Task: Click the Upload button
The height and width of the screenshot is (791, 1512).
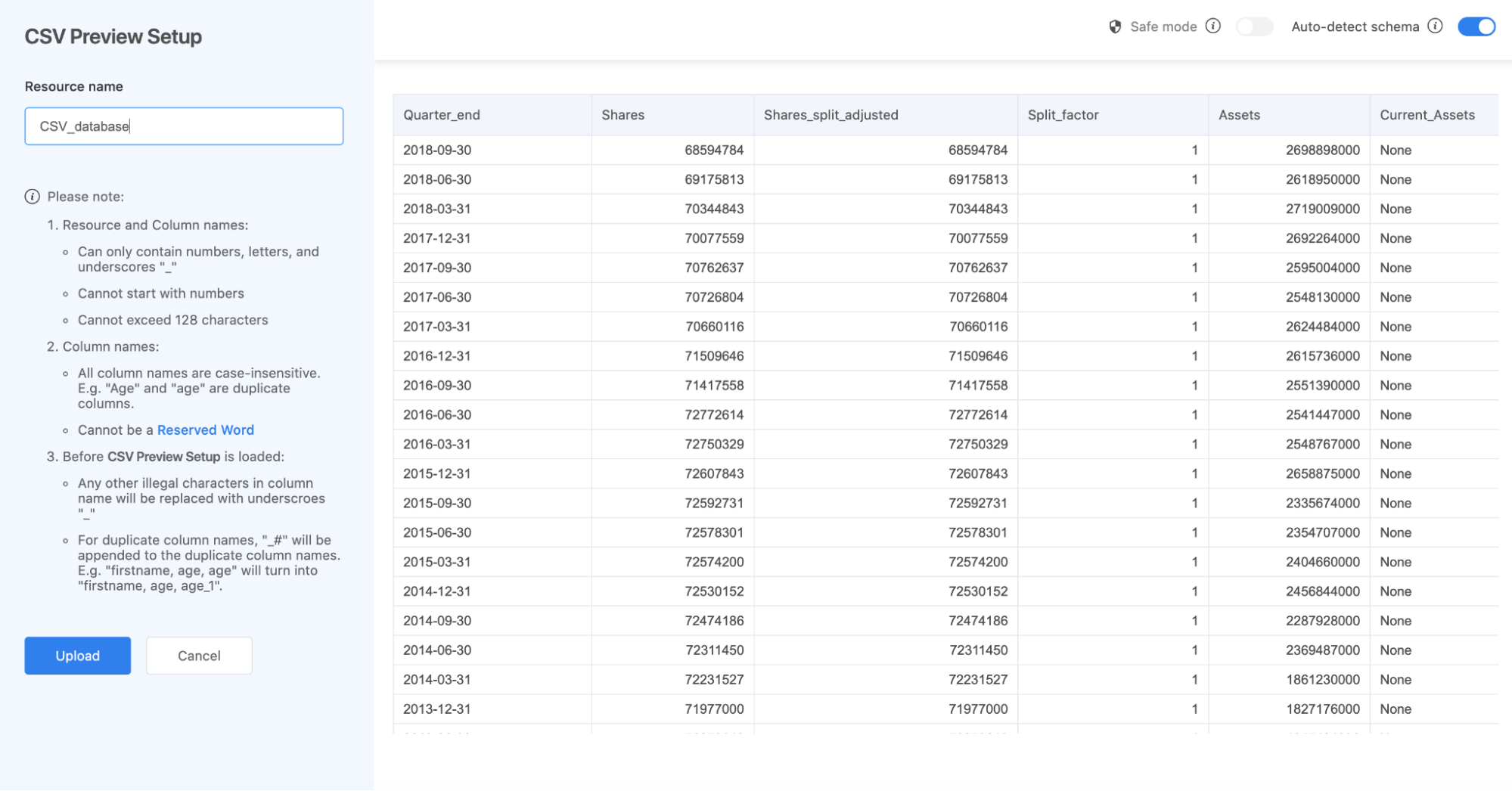Action: click(77, 655)
